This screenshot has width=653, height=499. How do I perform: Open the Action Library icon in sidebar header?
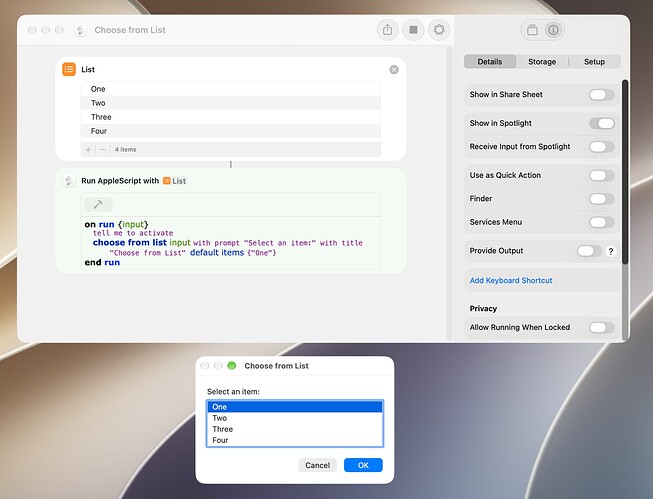click(532, 30)
